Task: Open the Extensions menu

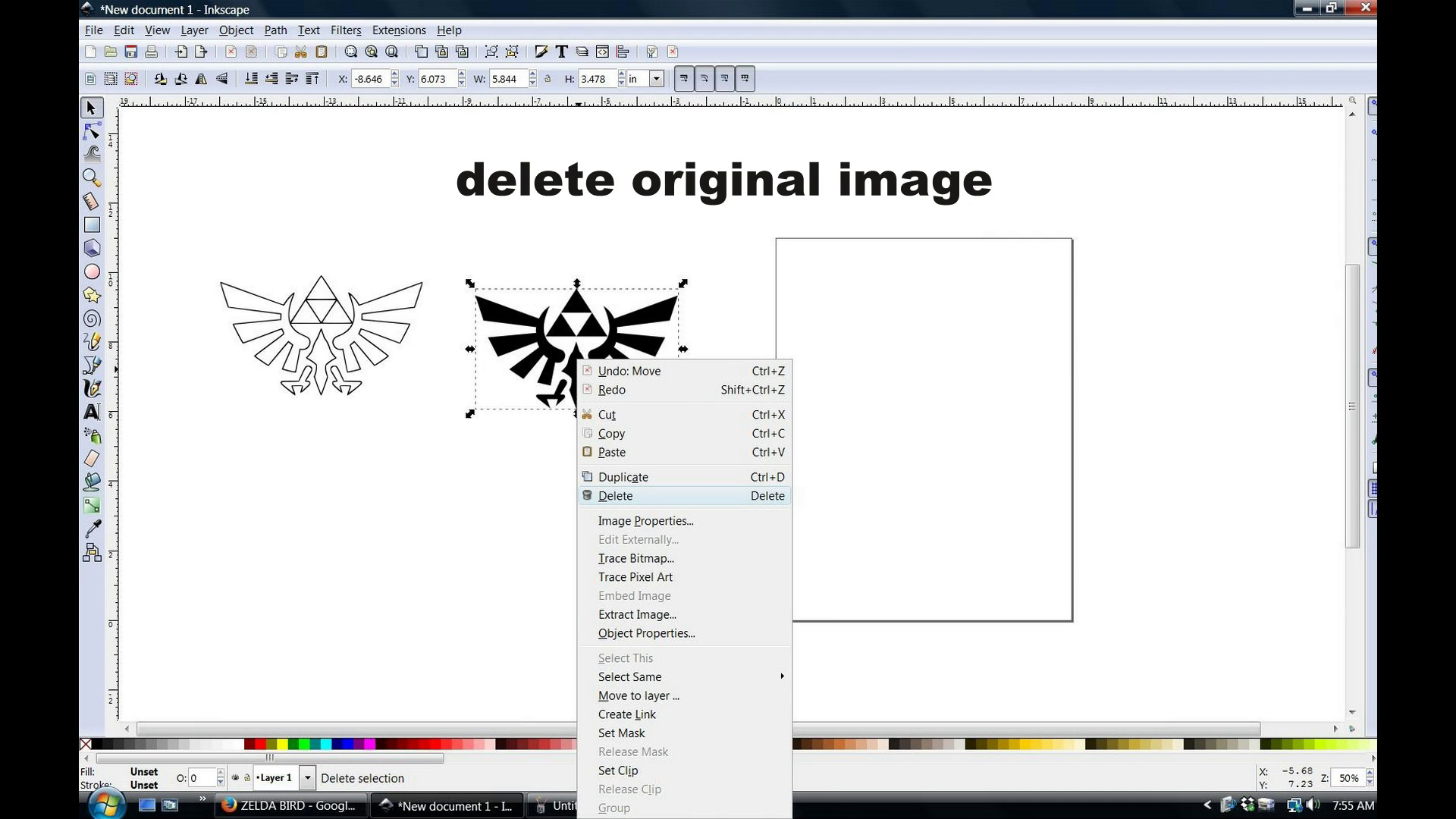Action: [x=399, y=30]
